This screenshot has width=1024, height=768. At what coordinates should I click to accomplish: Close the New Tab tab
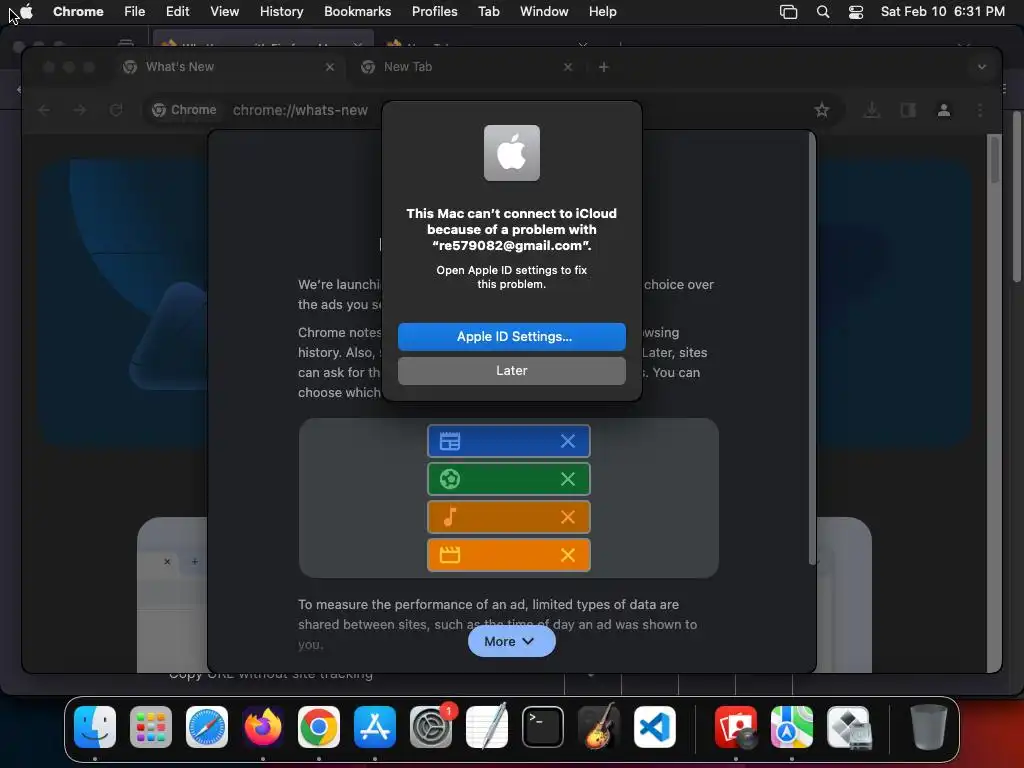click(568, 67)
